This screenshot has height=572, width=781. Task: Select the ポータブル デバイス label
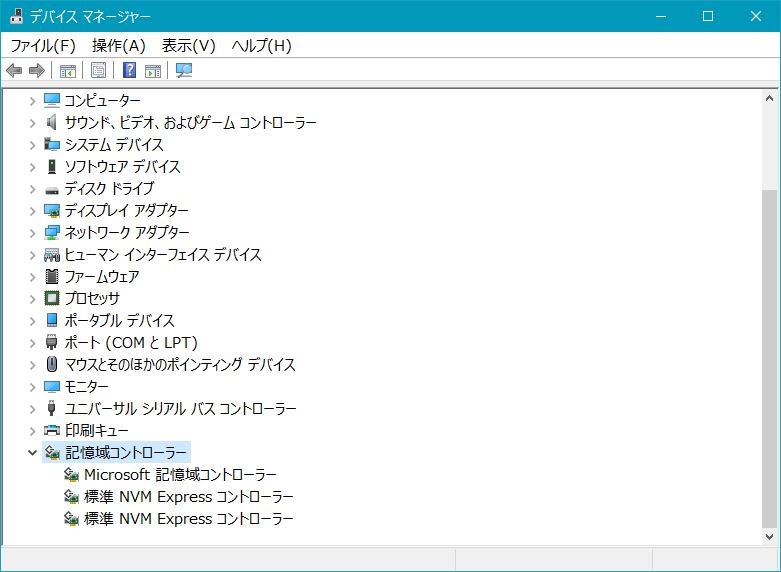pyautogui.click(x=120, y=321)
